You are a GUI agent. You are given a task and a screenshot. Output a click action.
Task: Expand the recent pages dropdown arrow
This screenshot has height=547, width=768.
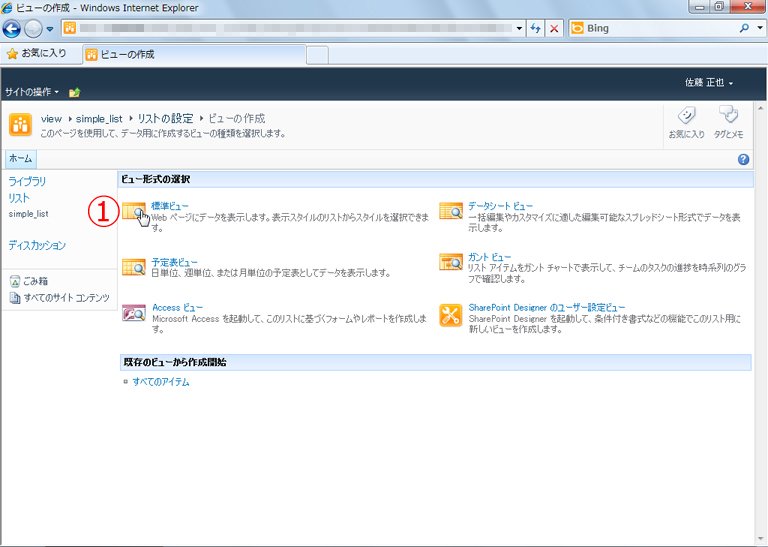(x=49, y=29)
